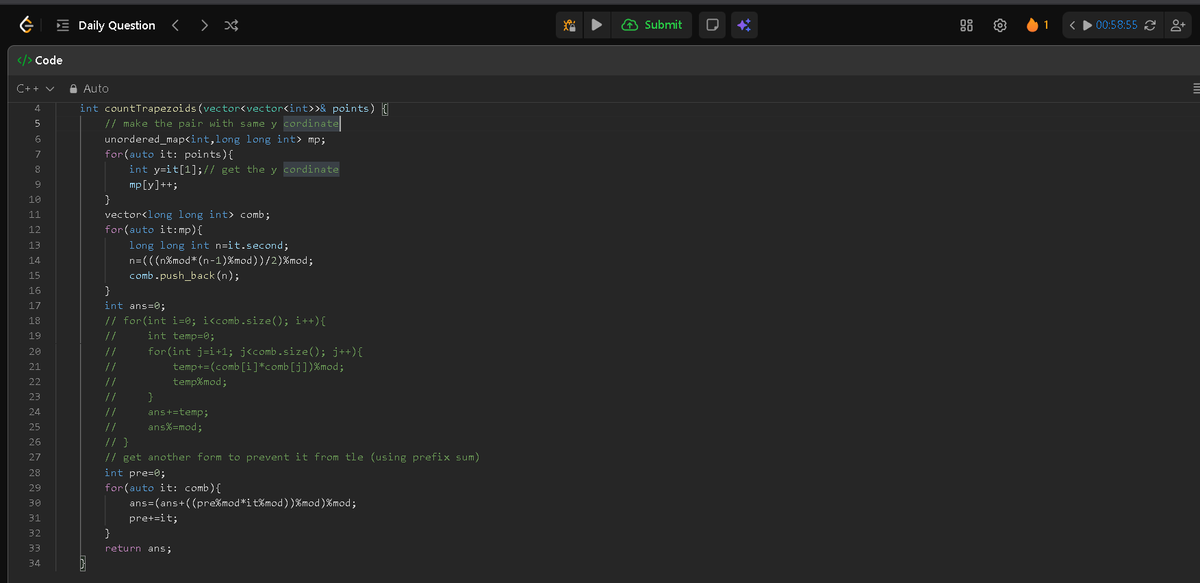Pick a random question shuffle icon

click(231, 25)
